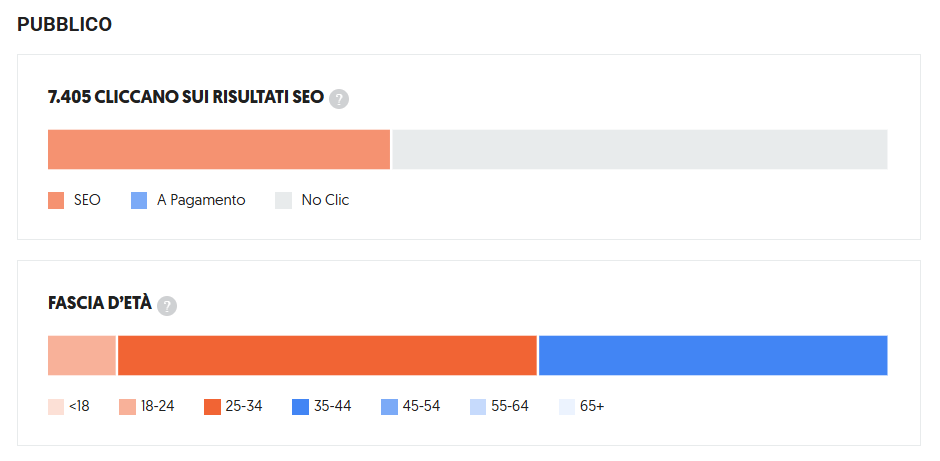Click the A Pagamento blue legend square
This screenshot has width=940, height=461.
click(139, 201)
